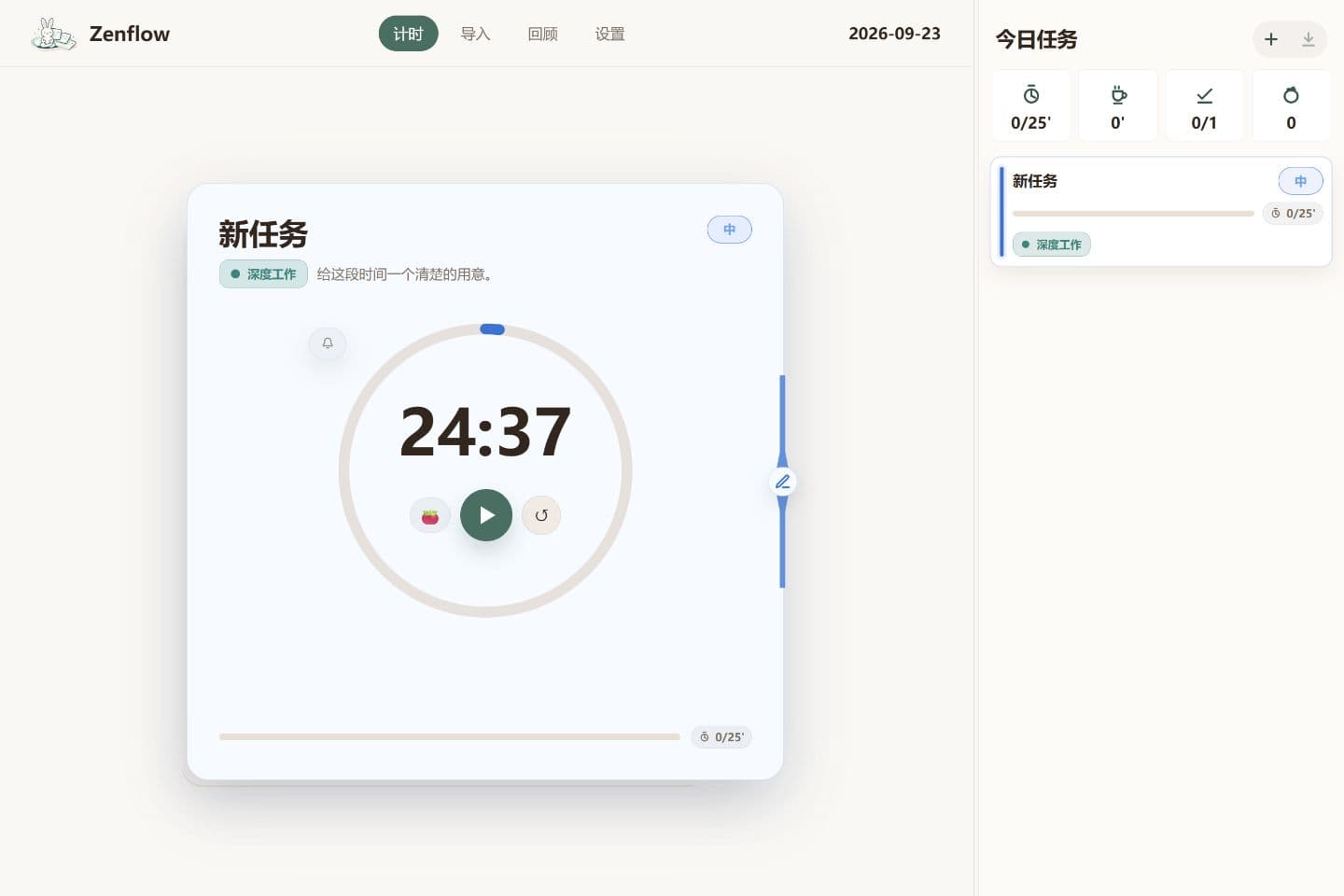Screen dimensions: 1344x896
Task: Click the download import icon in 今日任务
Action: tap(1309, 39)
